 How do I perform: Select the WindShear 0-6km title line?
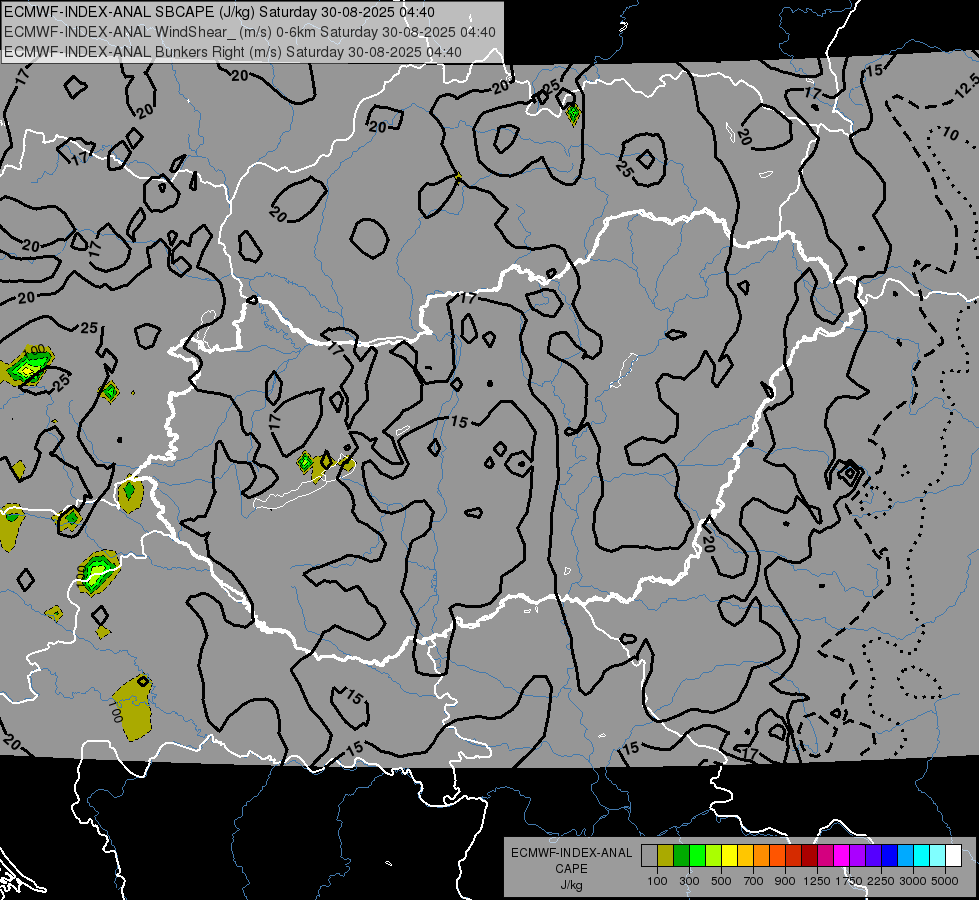pos(250,32)
